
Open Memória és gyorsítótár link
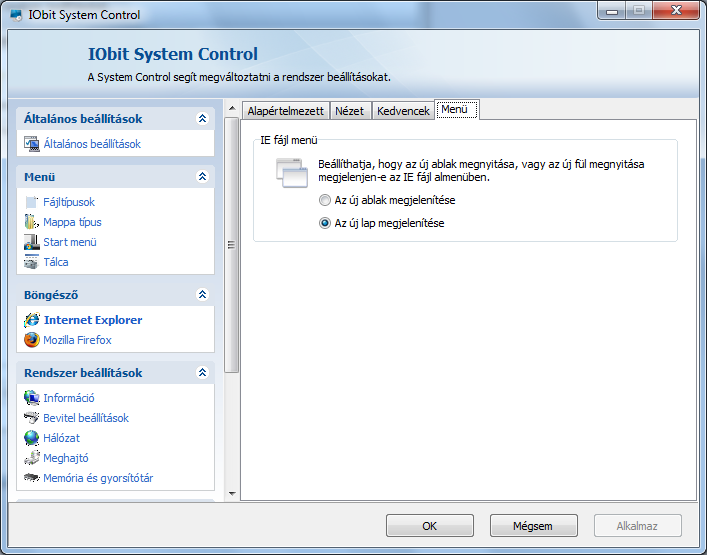(x=98, y=478)
